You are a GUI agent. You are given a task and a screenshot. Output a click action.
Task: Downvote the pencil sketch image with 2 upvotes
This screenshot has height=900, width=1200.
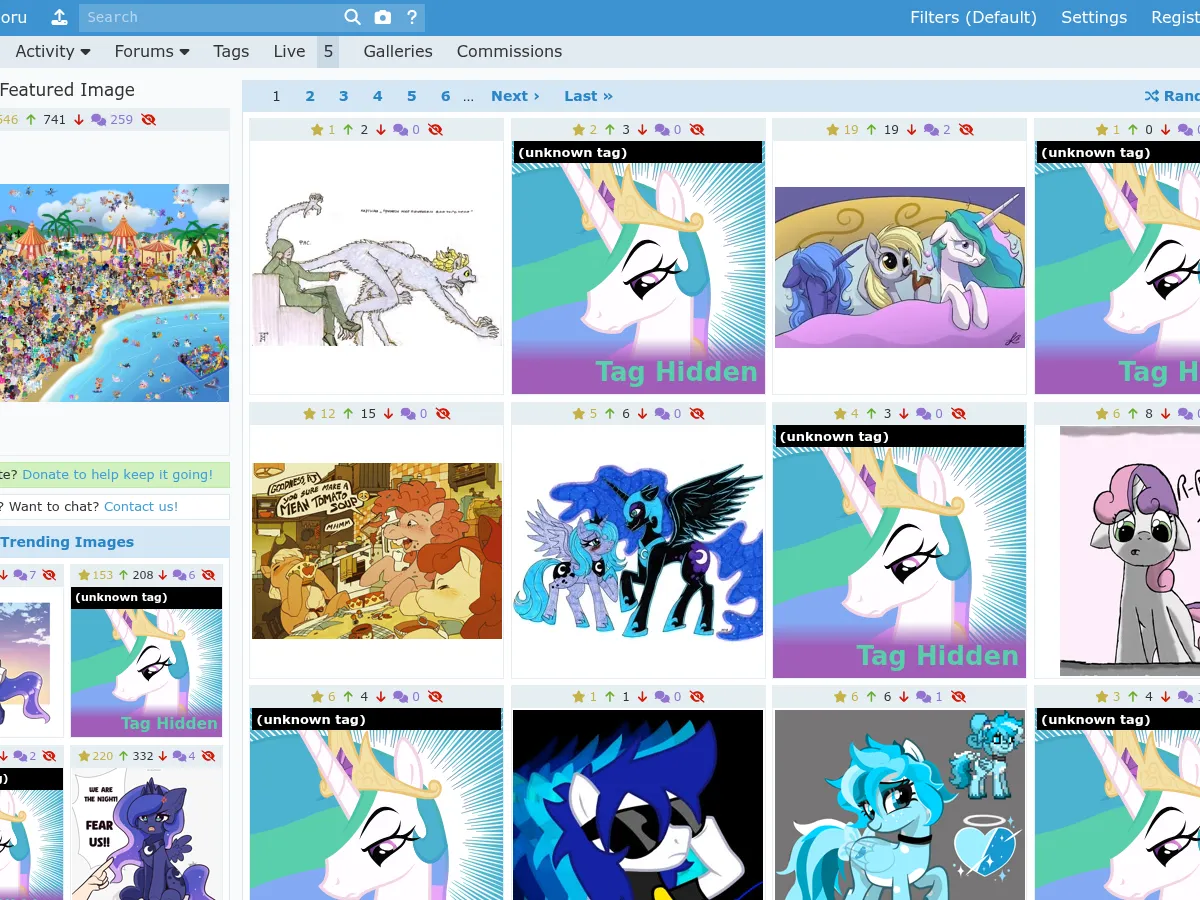point(380,130)
